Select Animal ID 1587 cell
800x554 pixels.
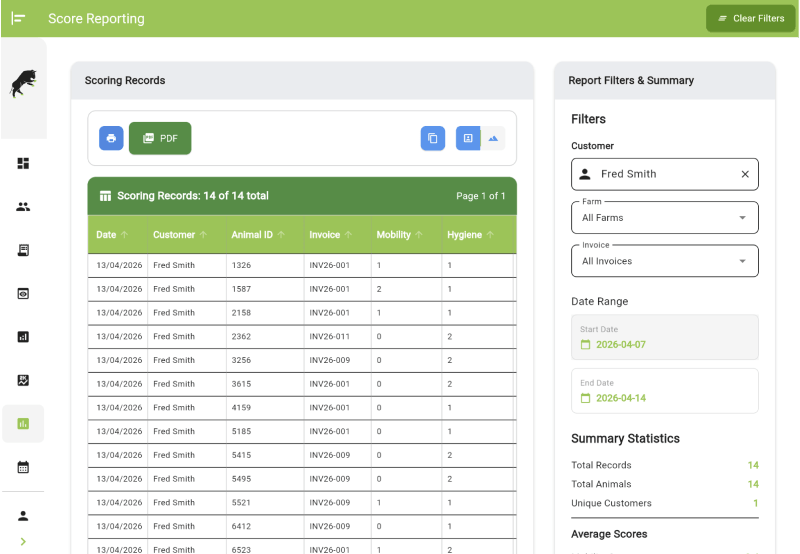(265, 289)
